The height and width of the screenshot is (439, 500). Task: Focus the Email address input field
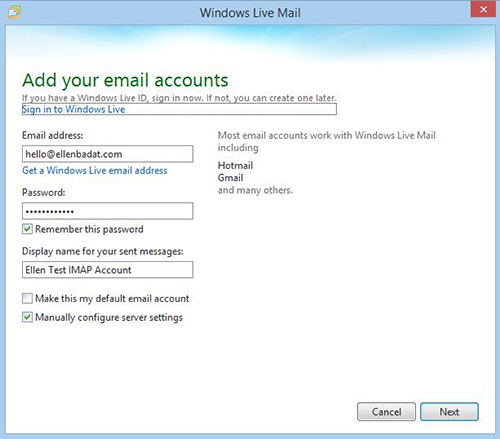tap(107, 154)
